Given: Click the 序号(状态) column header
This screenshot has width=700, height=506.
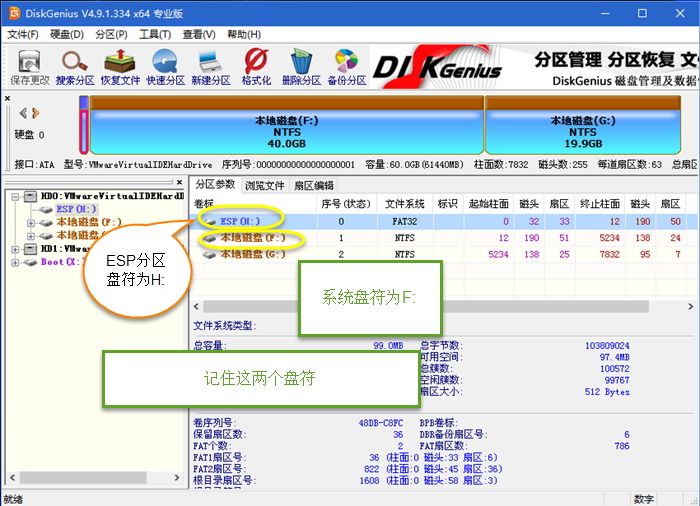Looking at the screenshot, I should [x=346, y=204].
